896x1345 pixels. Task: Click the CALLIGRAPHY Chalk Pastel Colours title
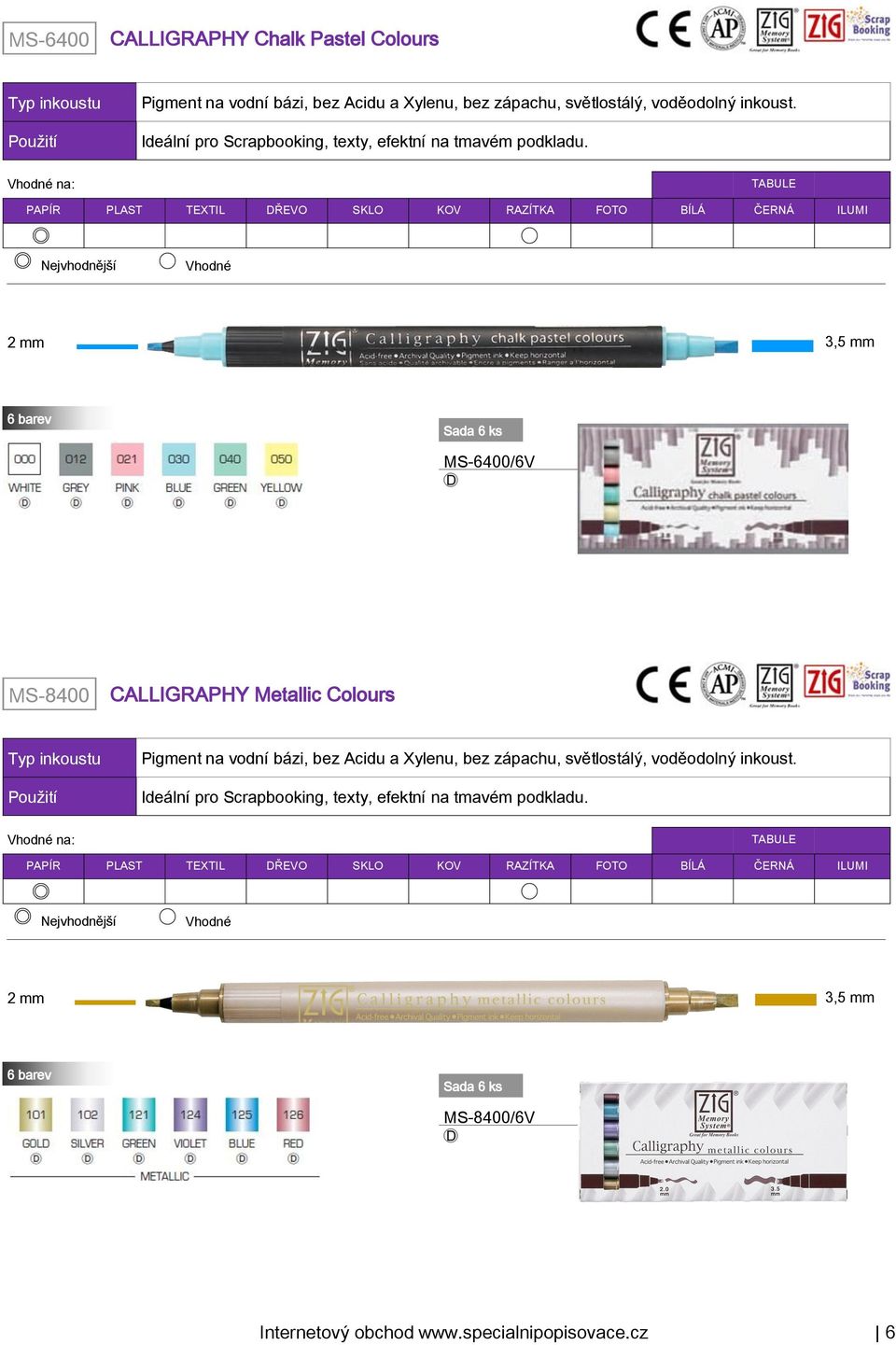pos(274,38)
